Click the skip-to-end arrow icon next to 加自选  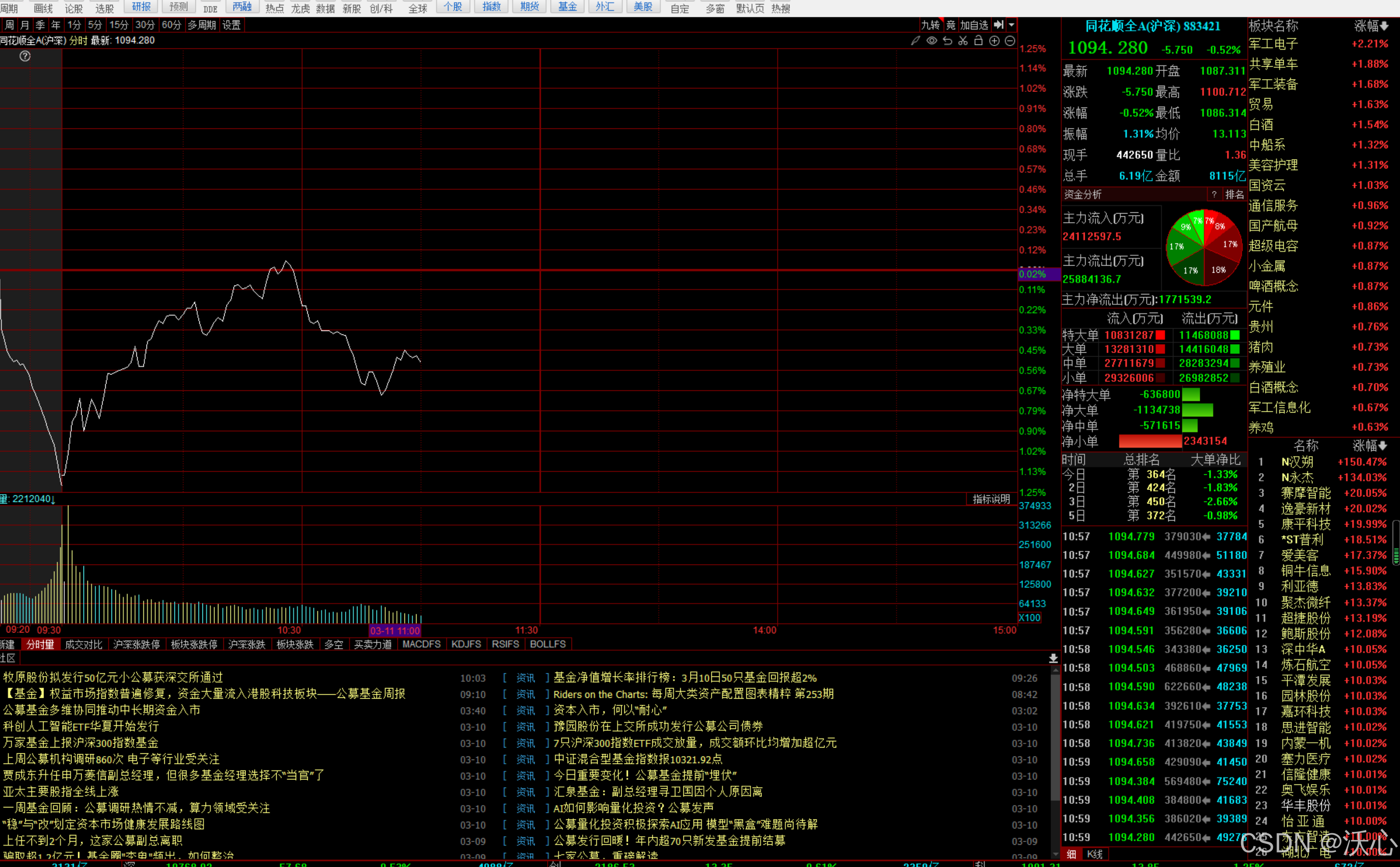[998, 25]
